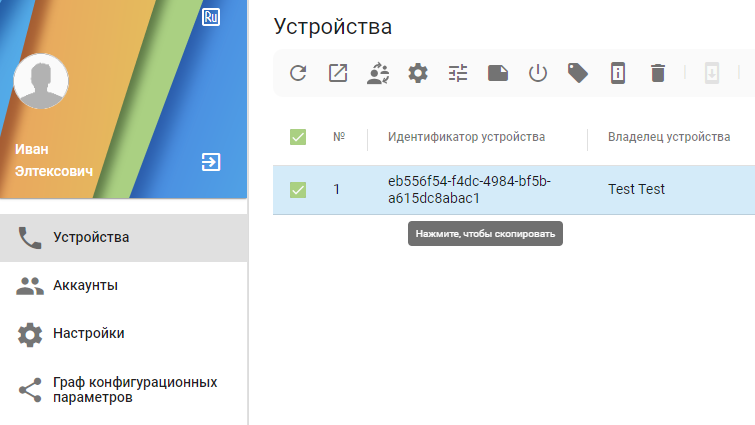This screenshot has height=425, width=755.
Task: Click the tag label toolbar icon
Action: pos(578,74)
